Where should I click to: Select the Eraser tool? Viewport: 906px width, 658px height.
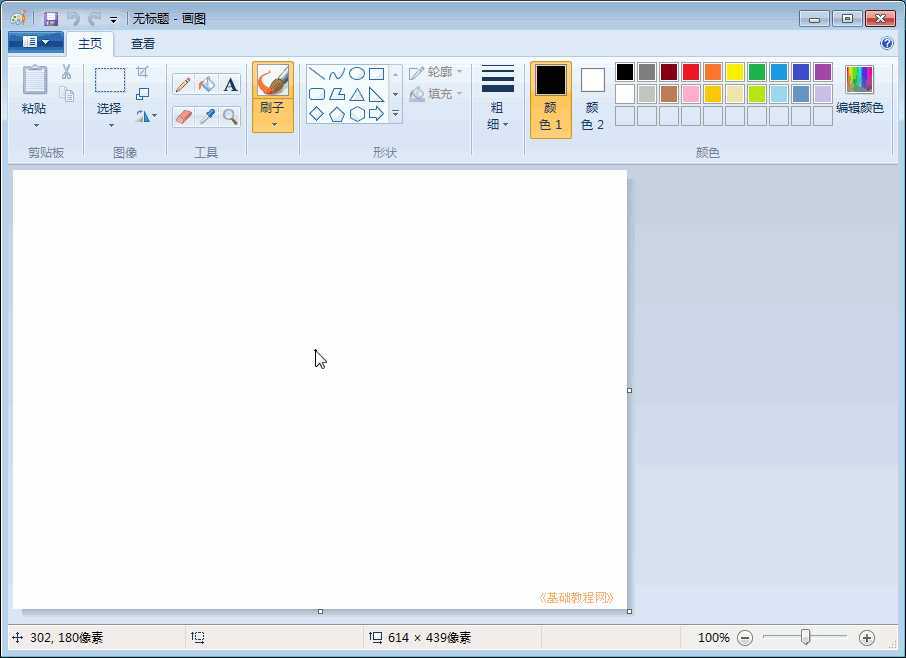(183, 116)
